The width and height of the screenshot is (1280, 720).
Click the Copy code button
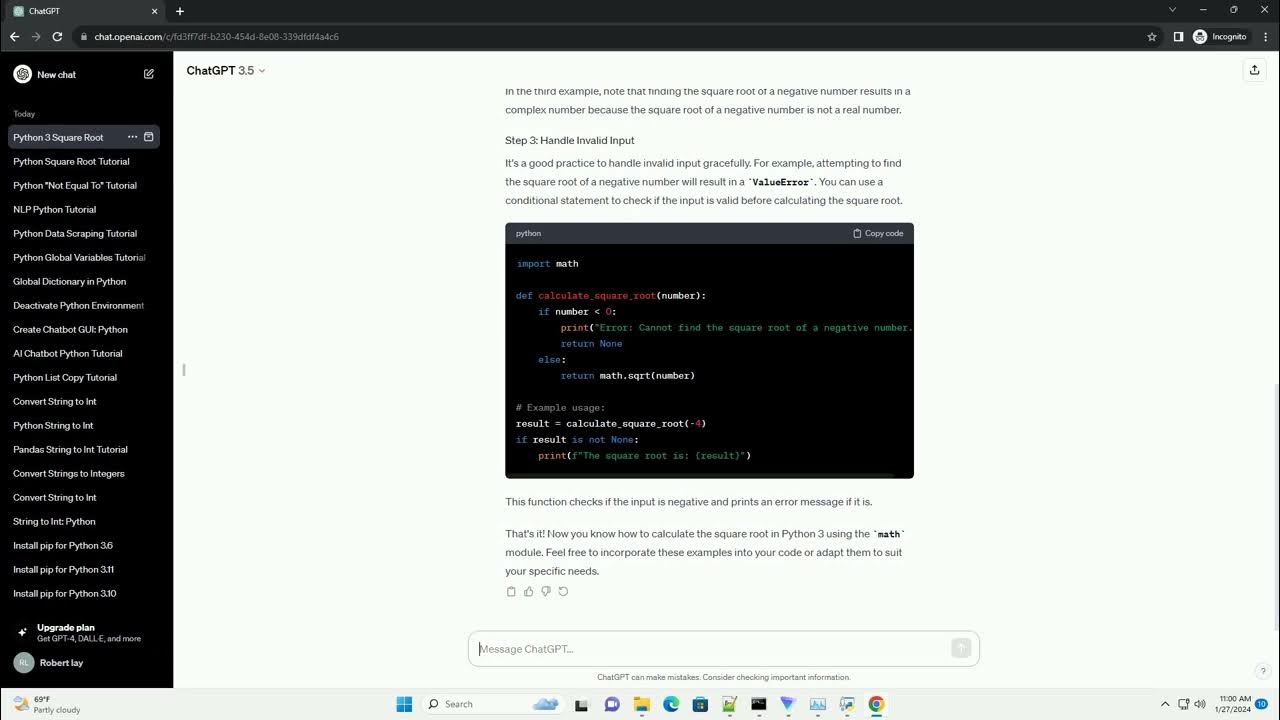(878, 233)
